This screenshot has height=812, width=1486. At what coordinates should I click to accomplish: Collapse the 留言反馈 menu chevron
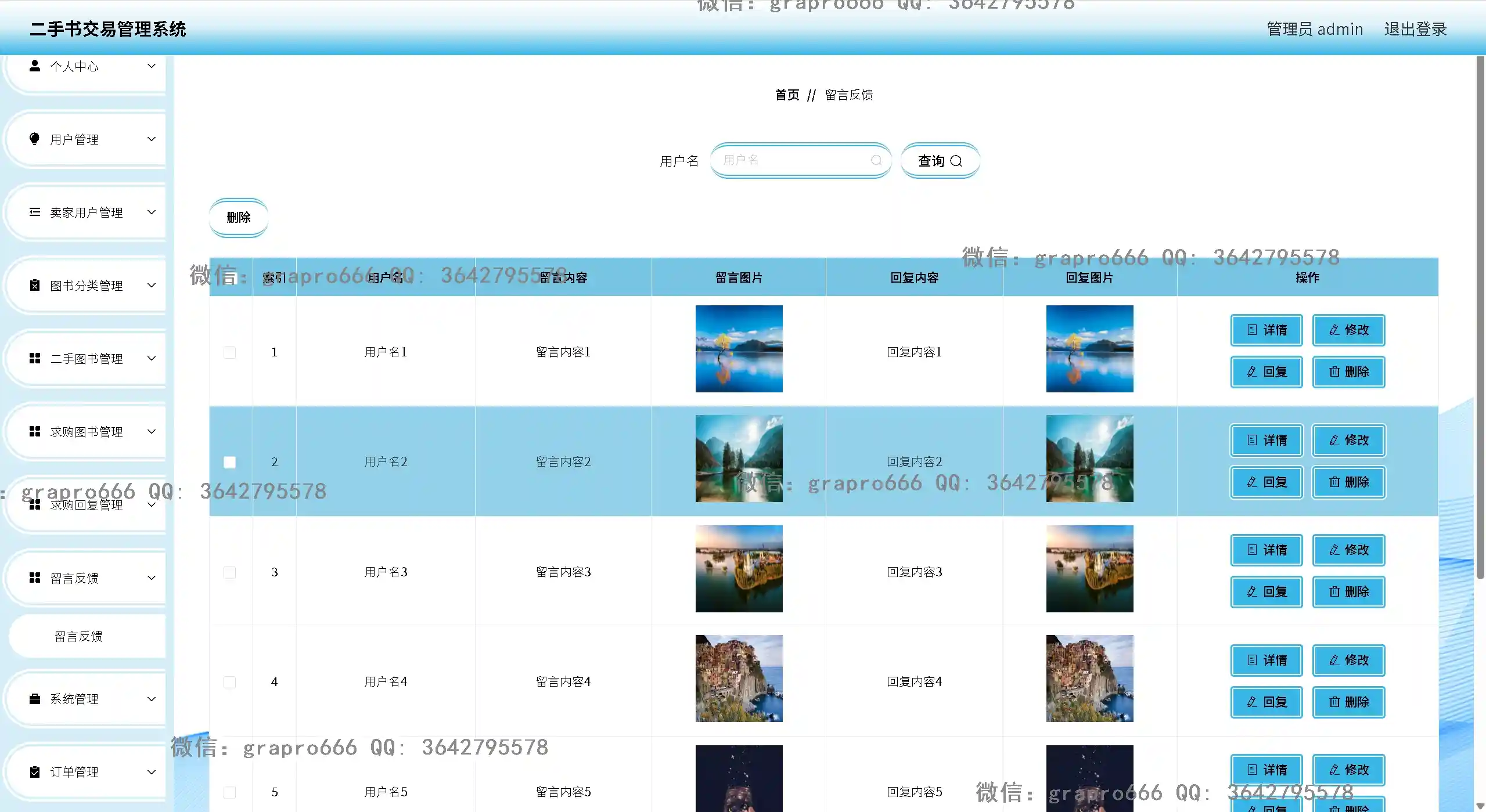pyautogui.click(x=152, y=578)
